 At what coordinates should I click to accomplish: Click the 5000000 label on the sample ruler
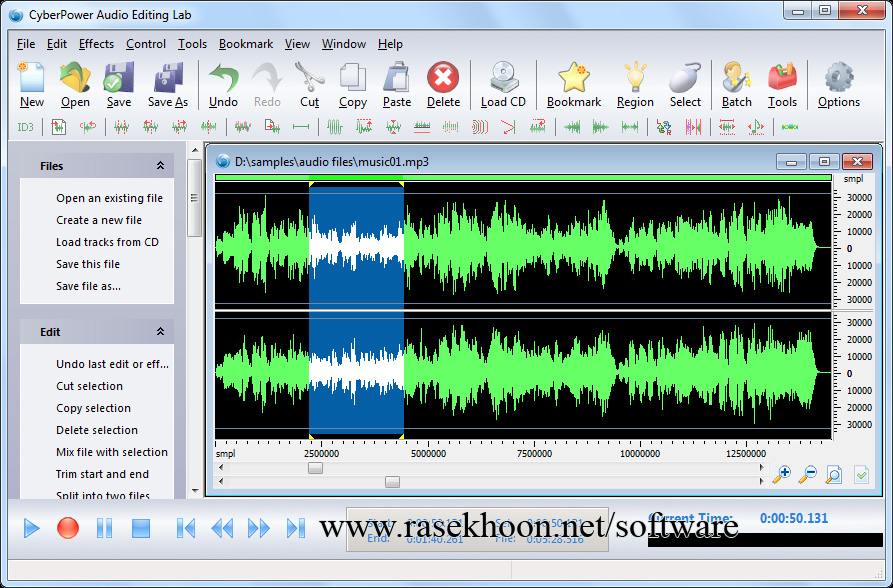coord(428,454)
